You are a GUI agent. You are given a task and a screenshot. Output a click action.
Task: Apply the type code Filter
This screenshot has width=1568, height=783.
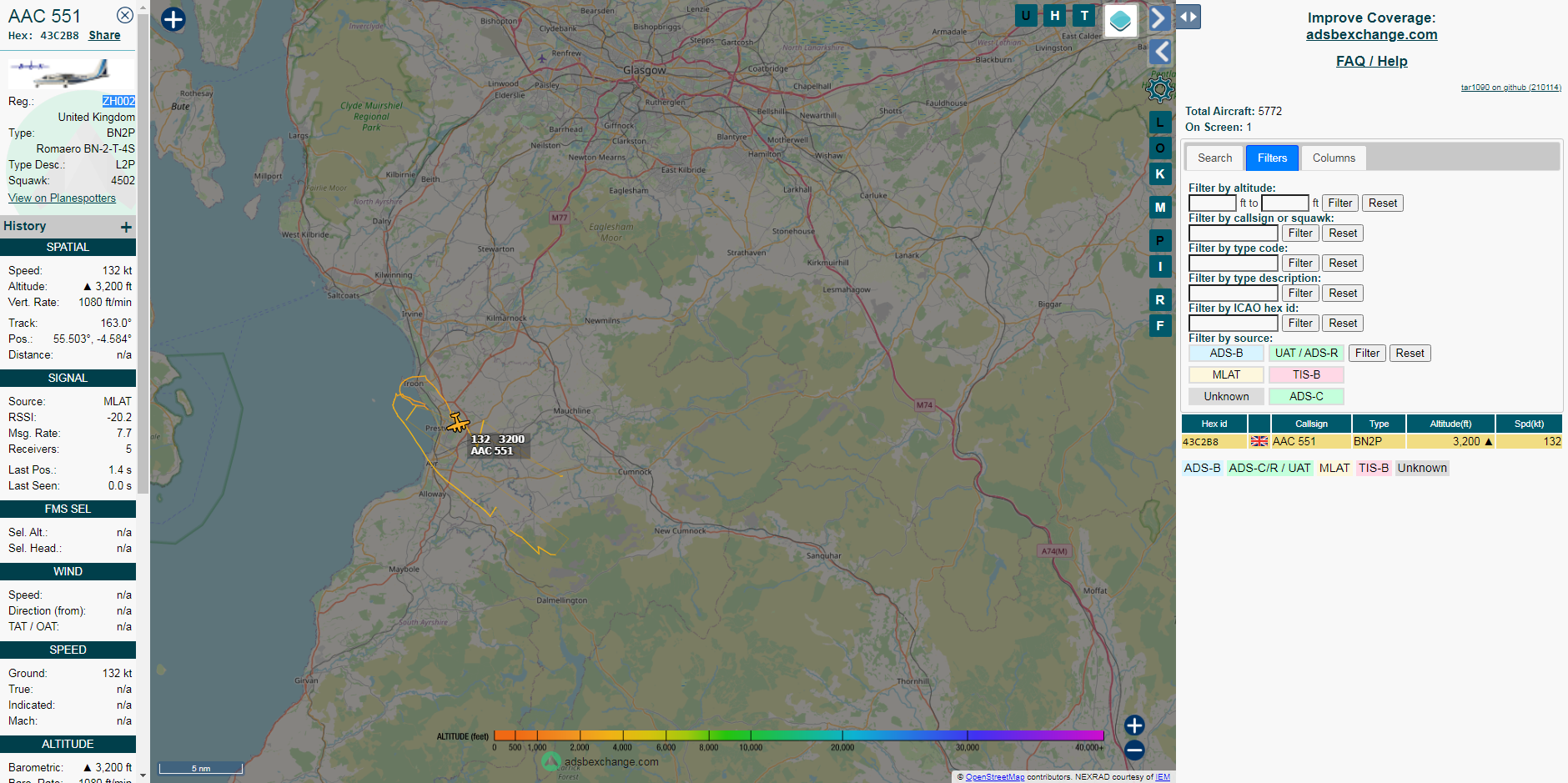pos(1299,263)
